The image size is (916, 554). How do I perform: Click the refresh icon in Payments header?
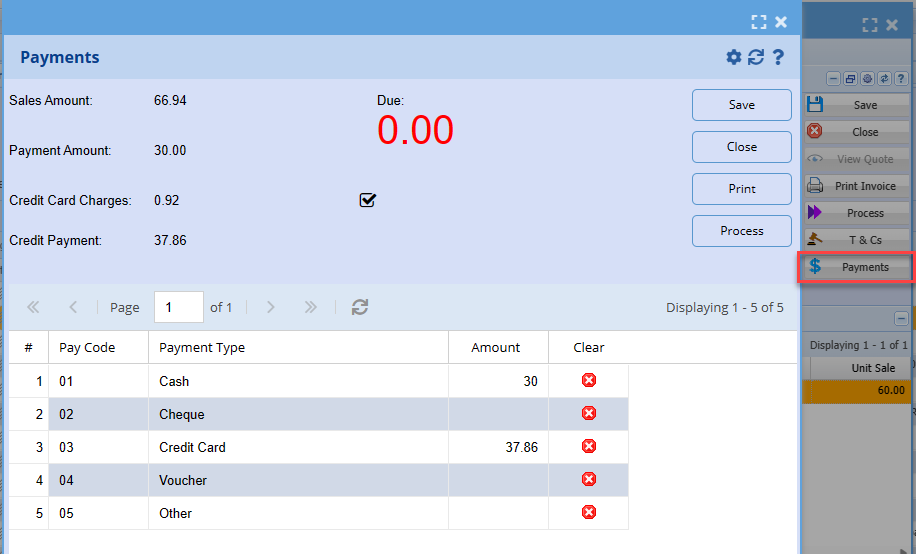tap(756, 58)
